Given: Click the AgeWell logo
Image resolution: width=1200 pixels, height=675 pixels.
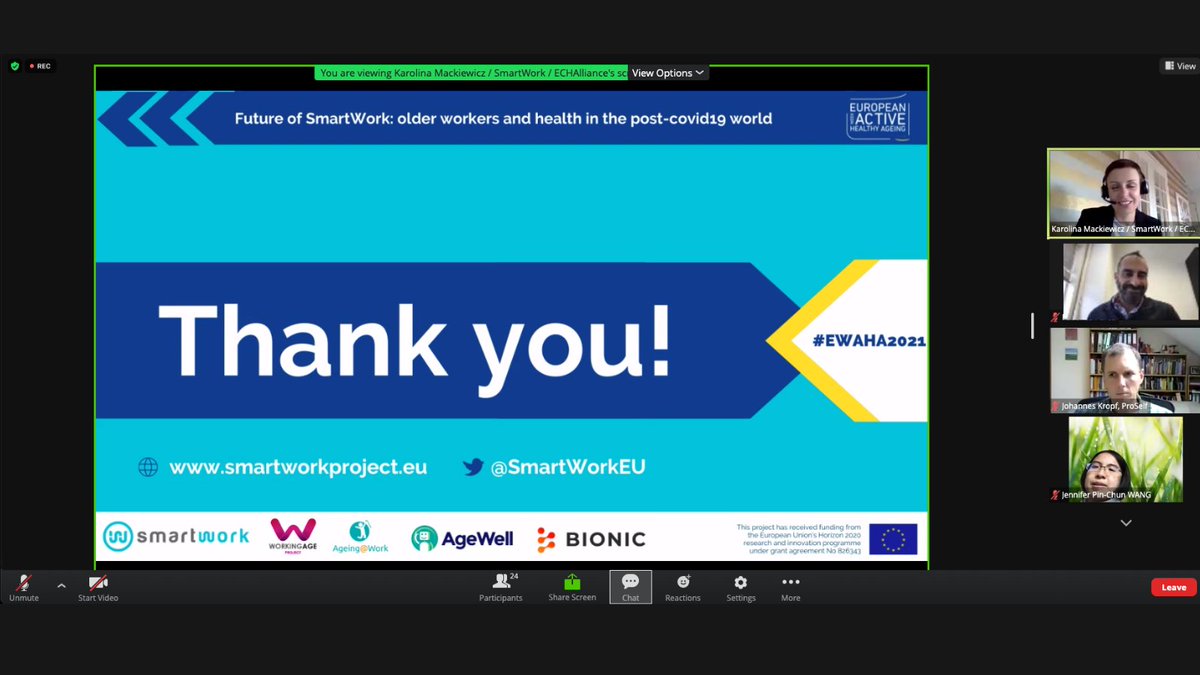Looking at the screenshot, I should [462, 538].
